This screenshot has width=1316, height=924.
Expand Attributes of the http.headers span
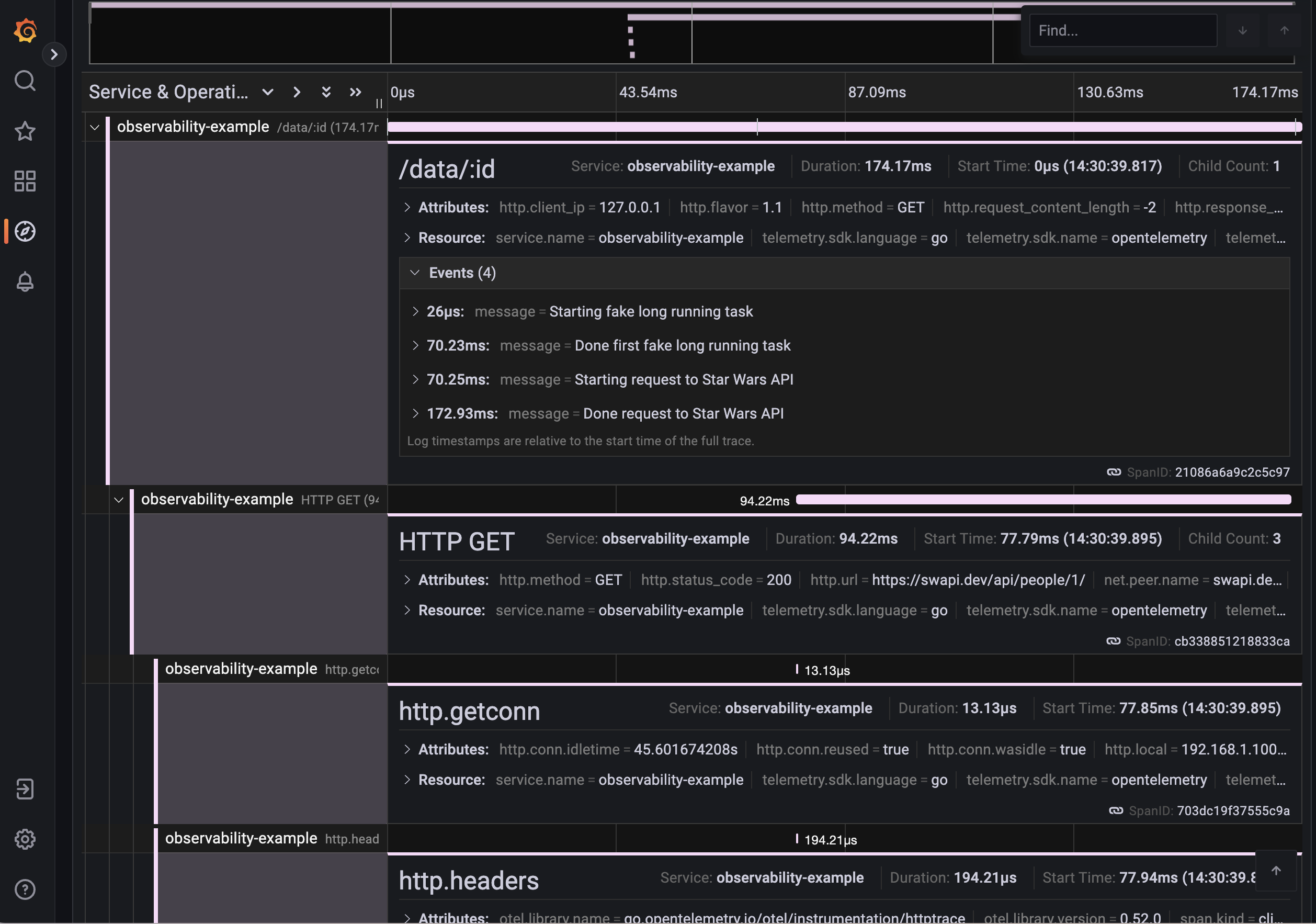pos(407,918)
